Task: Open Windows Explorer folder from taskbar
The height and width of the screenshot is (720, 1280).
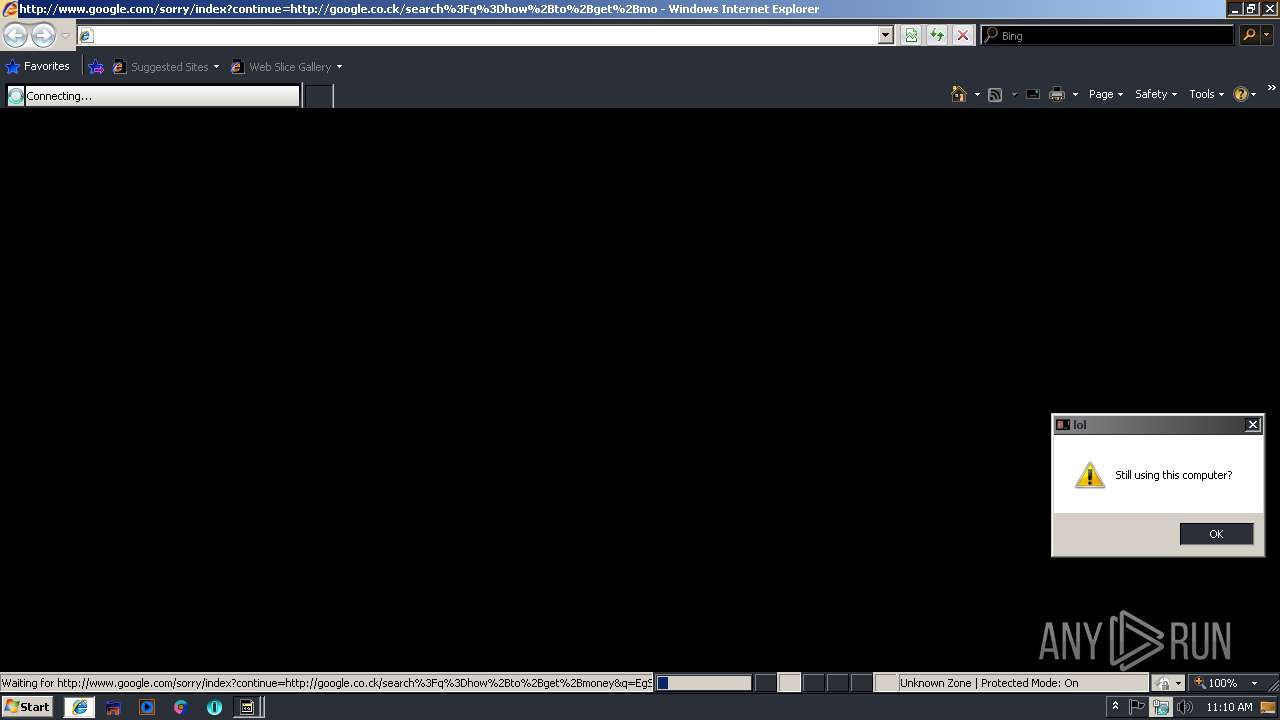Action: pyautogui.click(x=113, y=707)
